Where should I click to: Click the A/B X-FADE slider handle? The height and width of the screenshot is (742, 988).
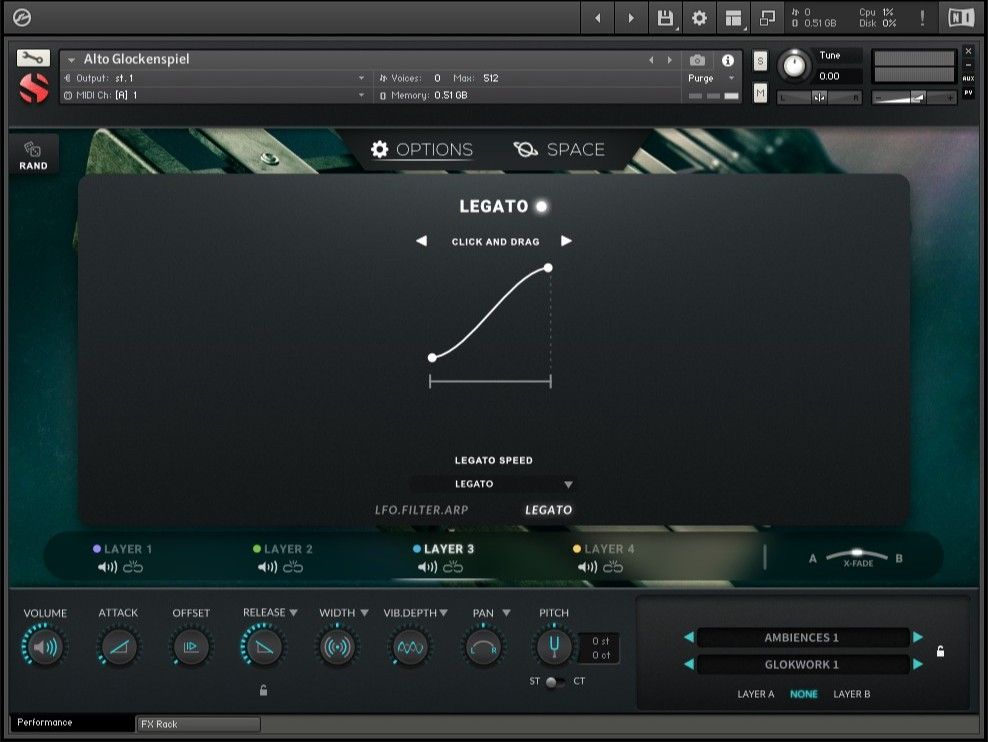(x=858, y=553)
